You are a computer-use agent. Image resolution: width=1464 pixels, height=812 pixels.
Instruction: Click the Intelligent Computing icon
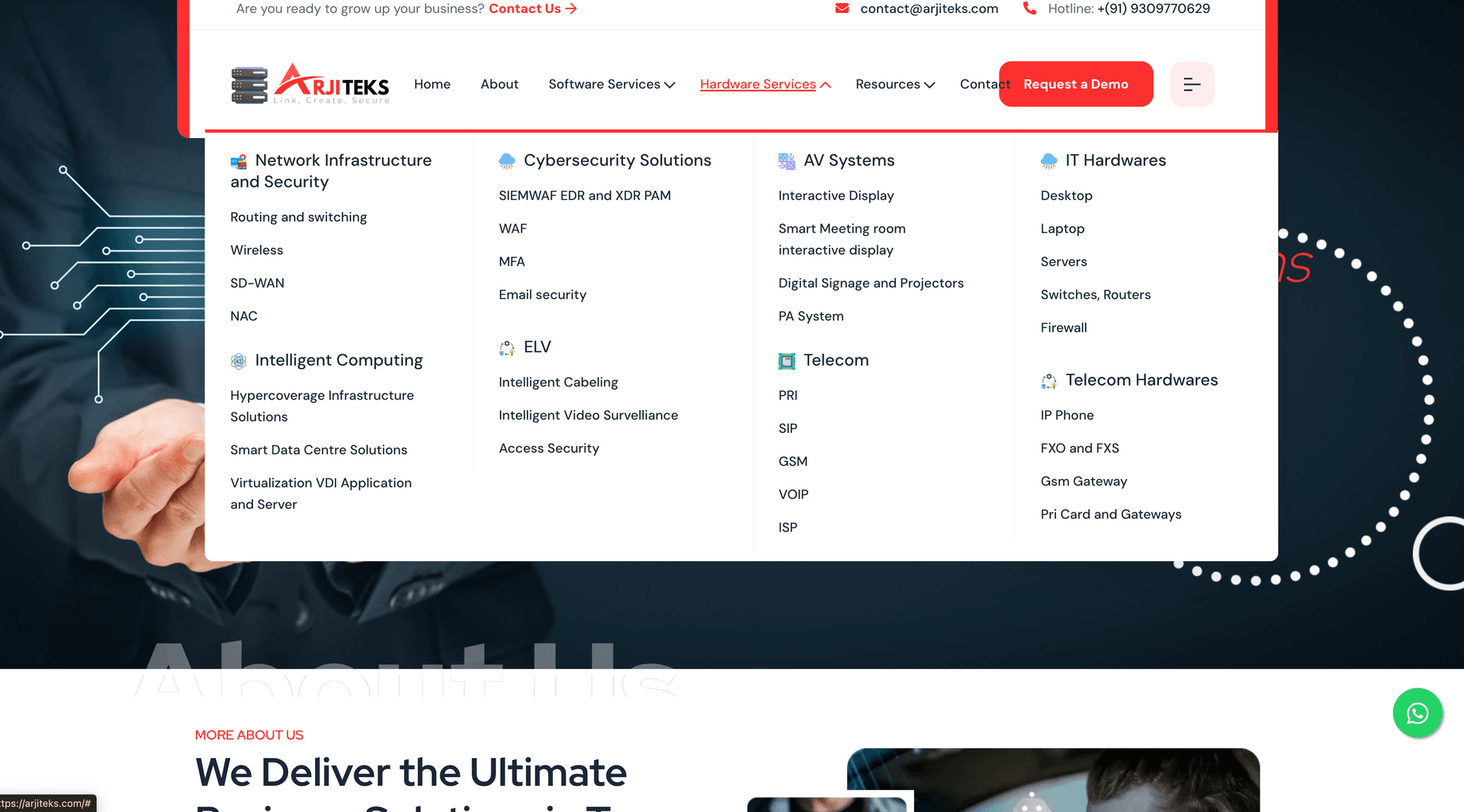tap(239, 361)
